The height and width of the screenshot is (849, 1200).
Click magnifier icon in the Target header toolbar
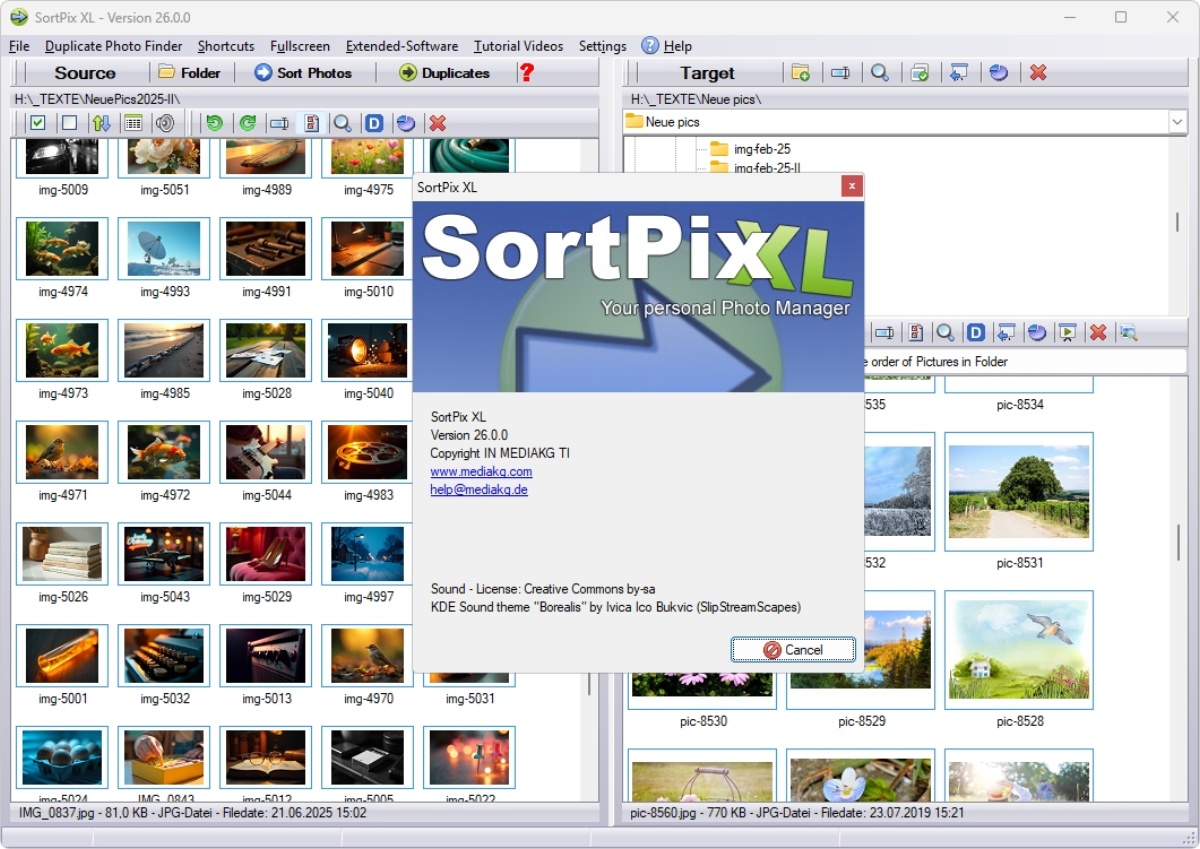point(880,72)
